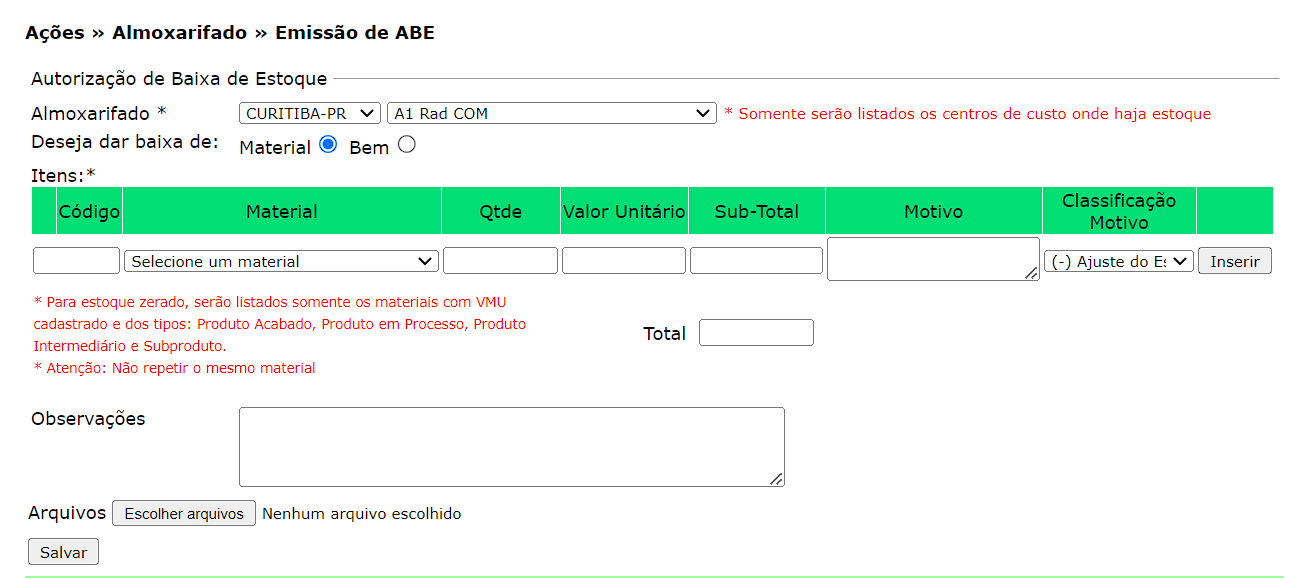Image resolution: width=1315 pixels, height=578 pixels.
Task: Click the Total field
Action: click(756, 333)
